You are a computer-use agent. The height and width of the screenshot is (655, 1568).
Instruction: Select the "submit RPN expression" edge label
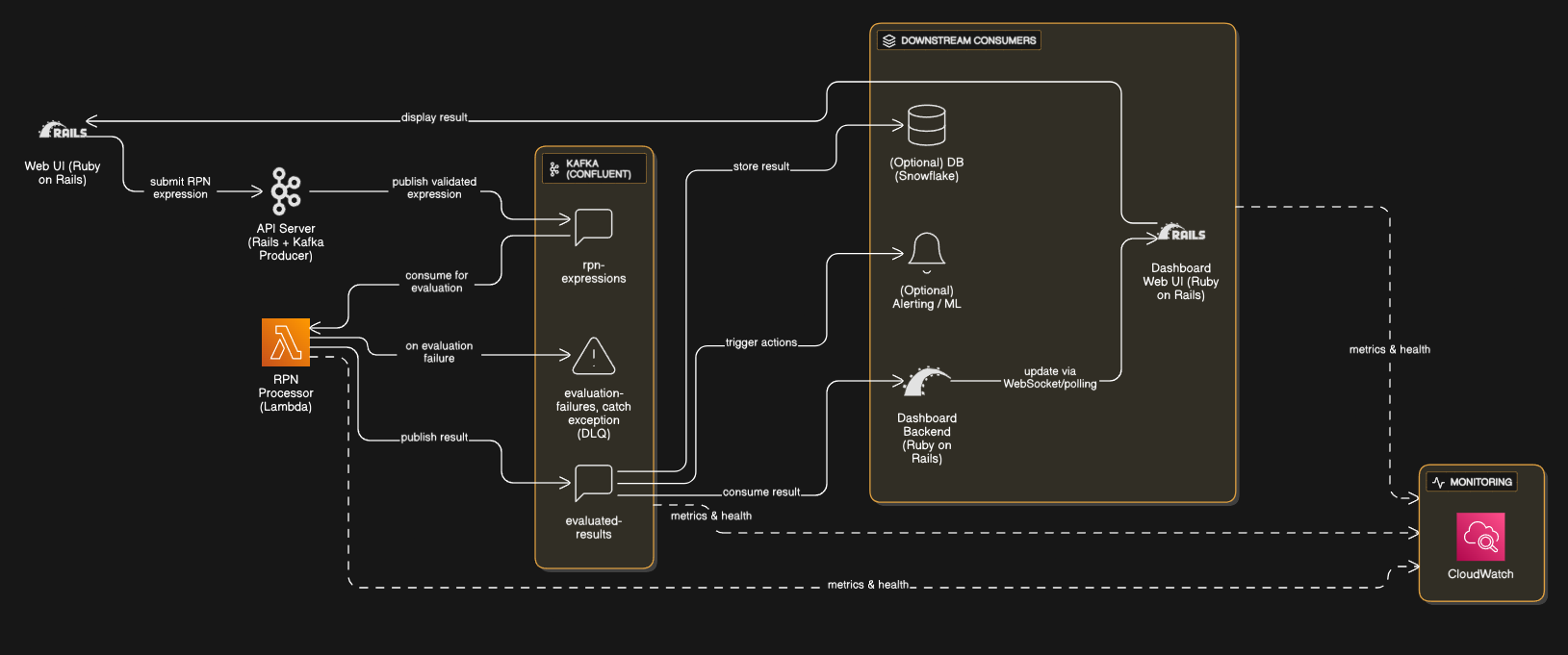click(x=180, y=188)
